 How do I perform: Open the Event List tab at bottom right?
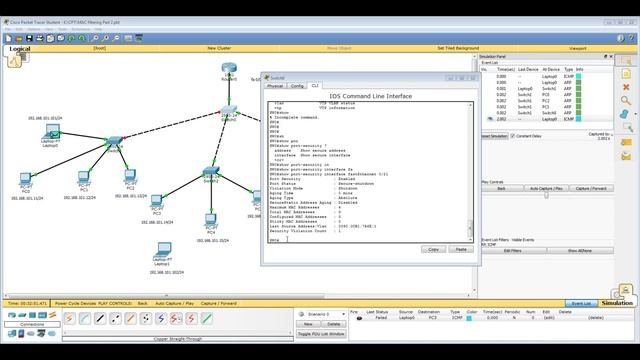[x=581, y=304]
